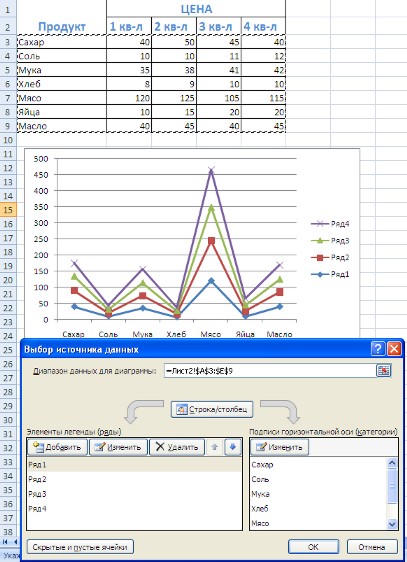The height and width of the screenshot is (562, 407).
Task: Select the Продукт header cell
Action: pyautogui.click(x=62, y=26)
